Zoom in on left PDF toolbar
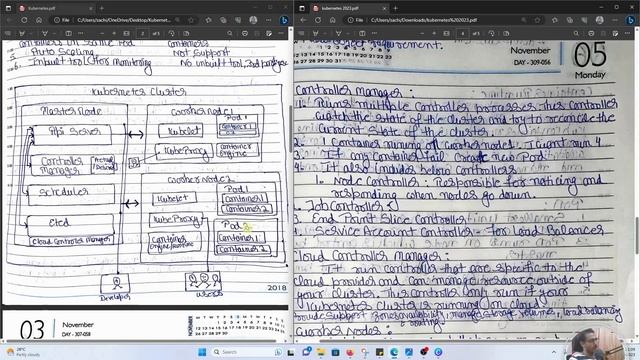 pos(114,33)
